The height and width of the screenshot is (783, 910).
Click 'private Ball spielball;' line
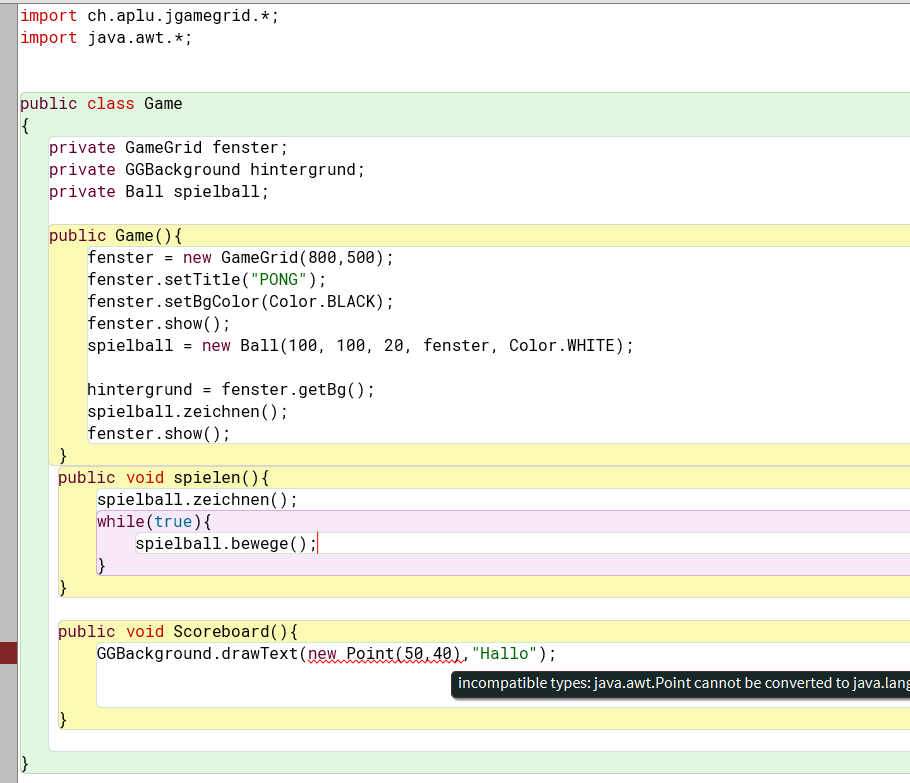[159, 192]
